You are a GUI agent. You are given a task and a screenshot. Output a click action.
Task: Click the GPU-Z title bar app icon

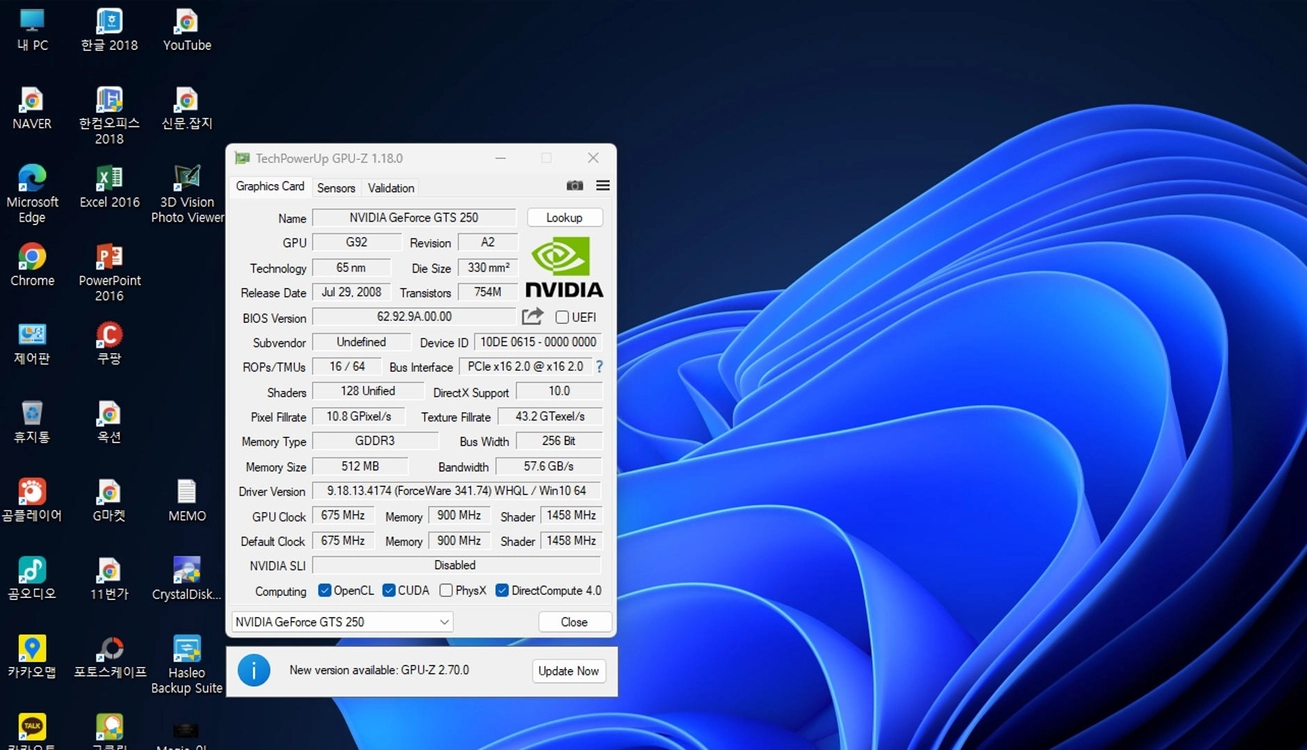click(242, 158)
